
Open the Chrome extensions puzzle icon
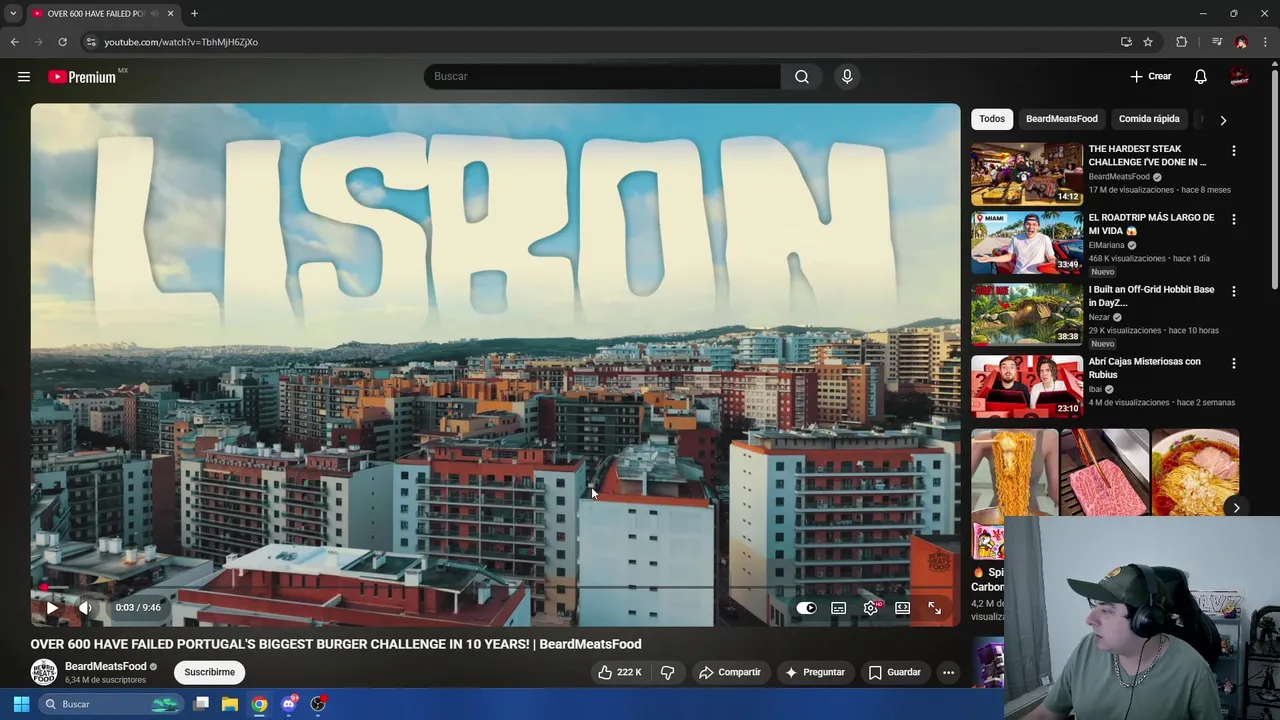click(x=1182, y=42)
